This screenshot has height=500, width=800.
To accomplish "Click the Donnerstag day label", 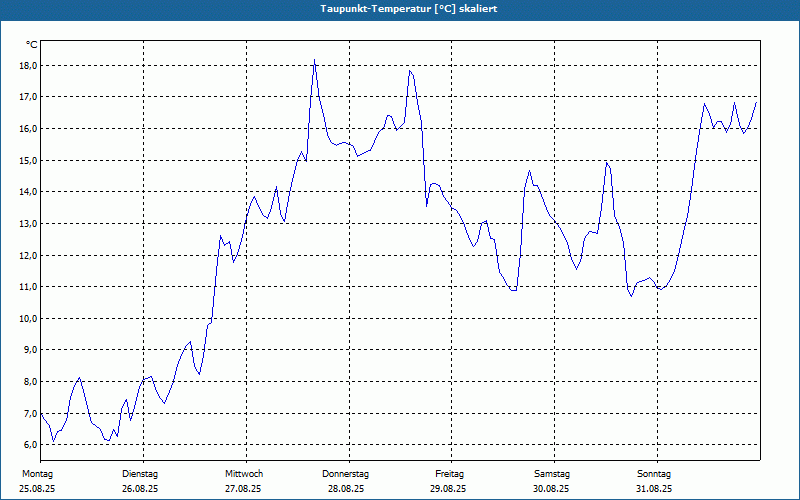I will [x=345, y=474].
